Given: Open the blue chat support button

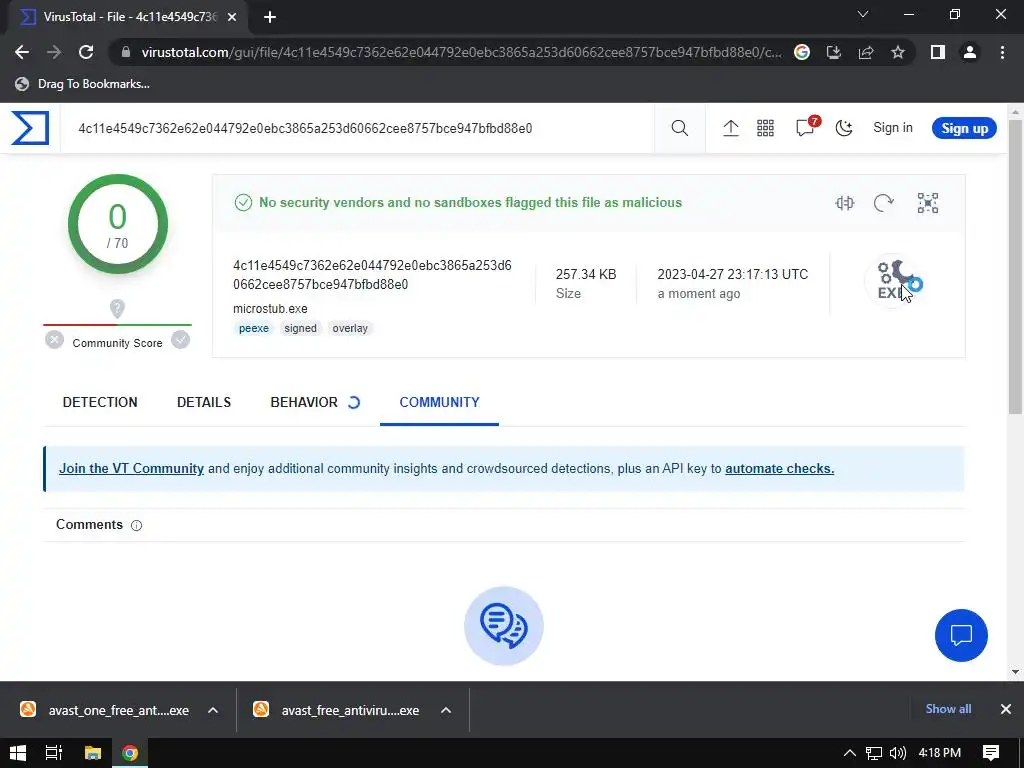Looking at the screenshot, I should pos(961,635).
